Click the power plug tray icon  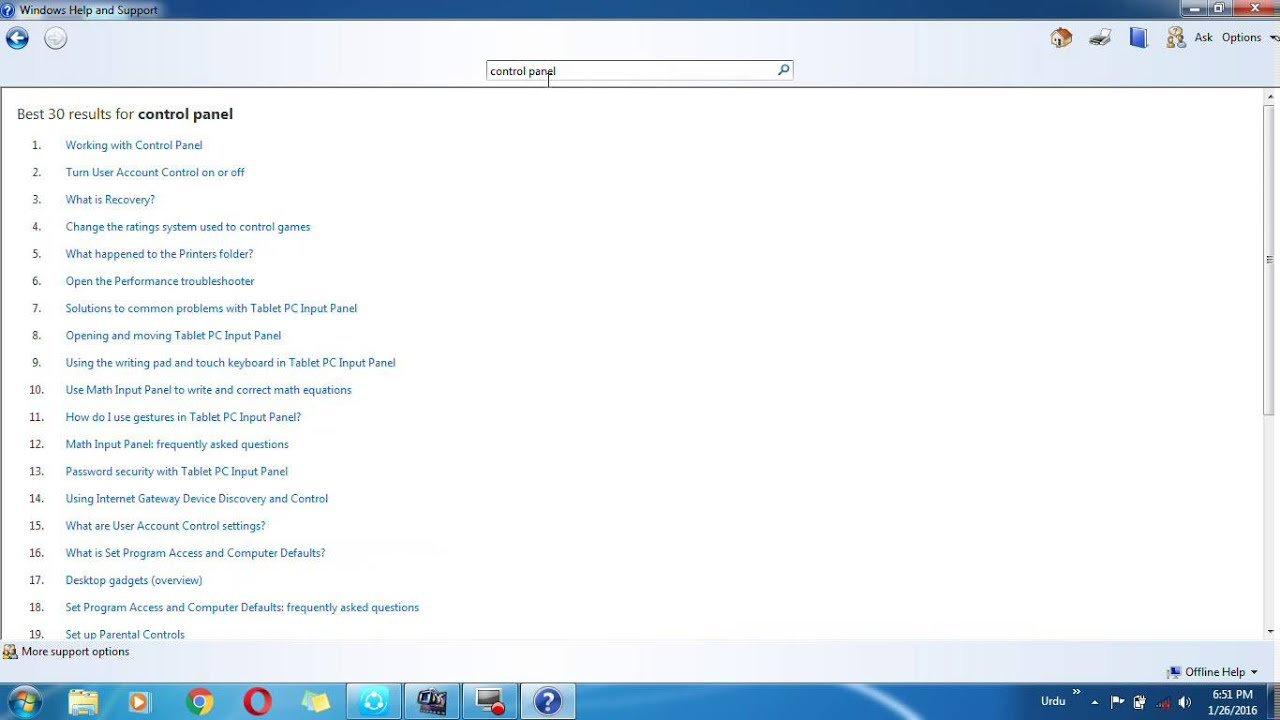tap(1139, 702)
